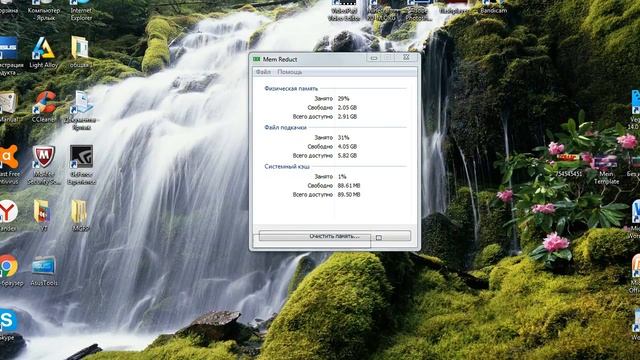Open the Помощь menu in Mem Reduct
The width and height of the screenshot is (640, 360).
pos(289,72)
